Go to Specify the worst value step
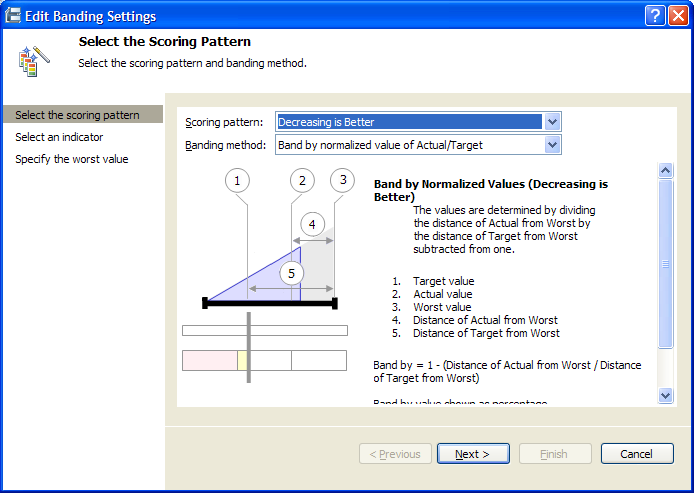The image size is (694, 493). click(72, 159)
